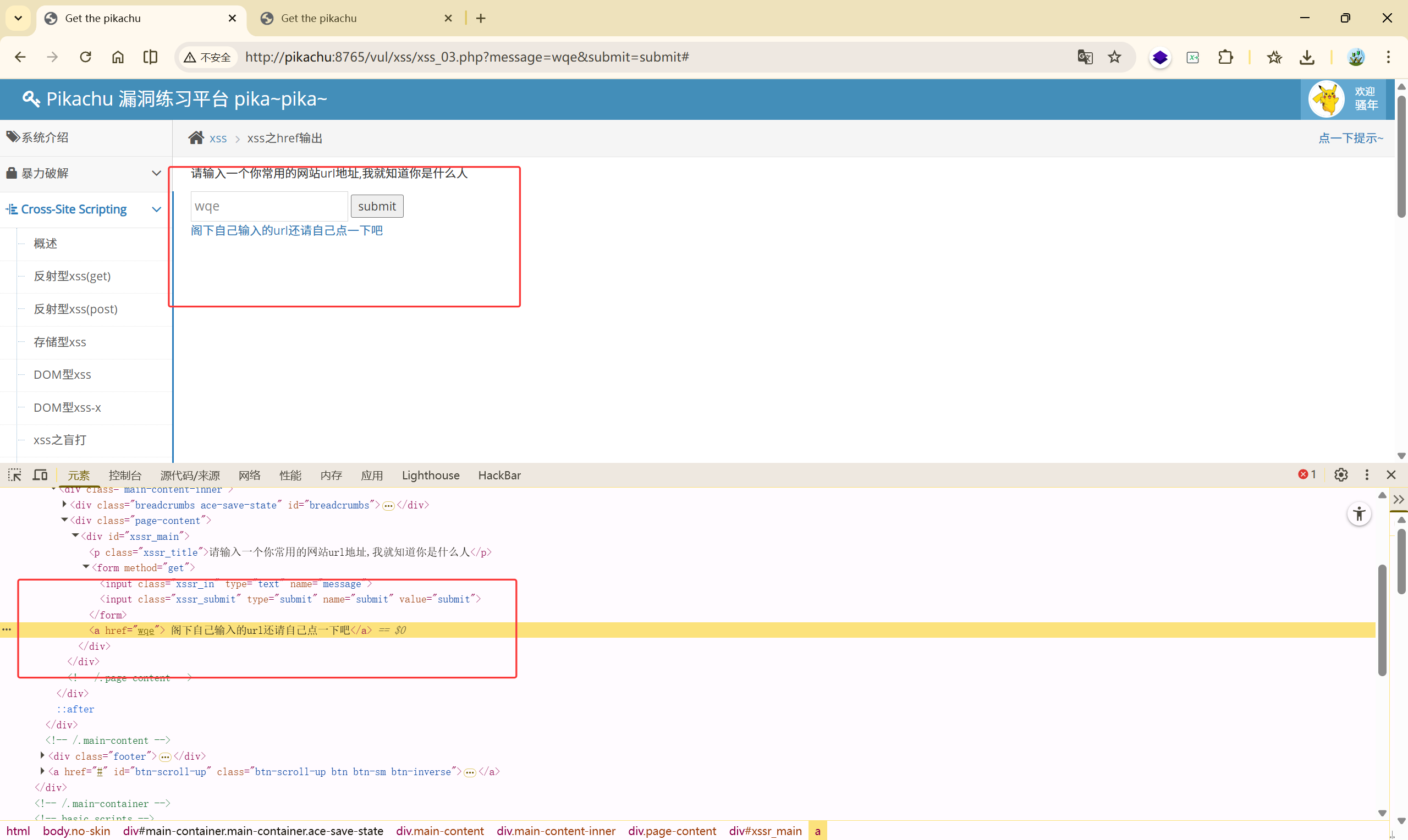Screen dimensions: 1408x840
Task: Expand the breadcrumbs div node in DOM tree
Action: (64, 504)
